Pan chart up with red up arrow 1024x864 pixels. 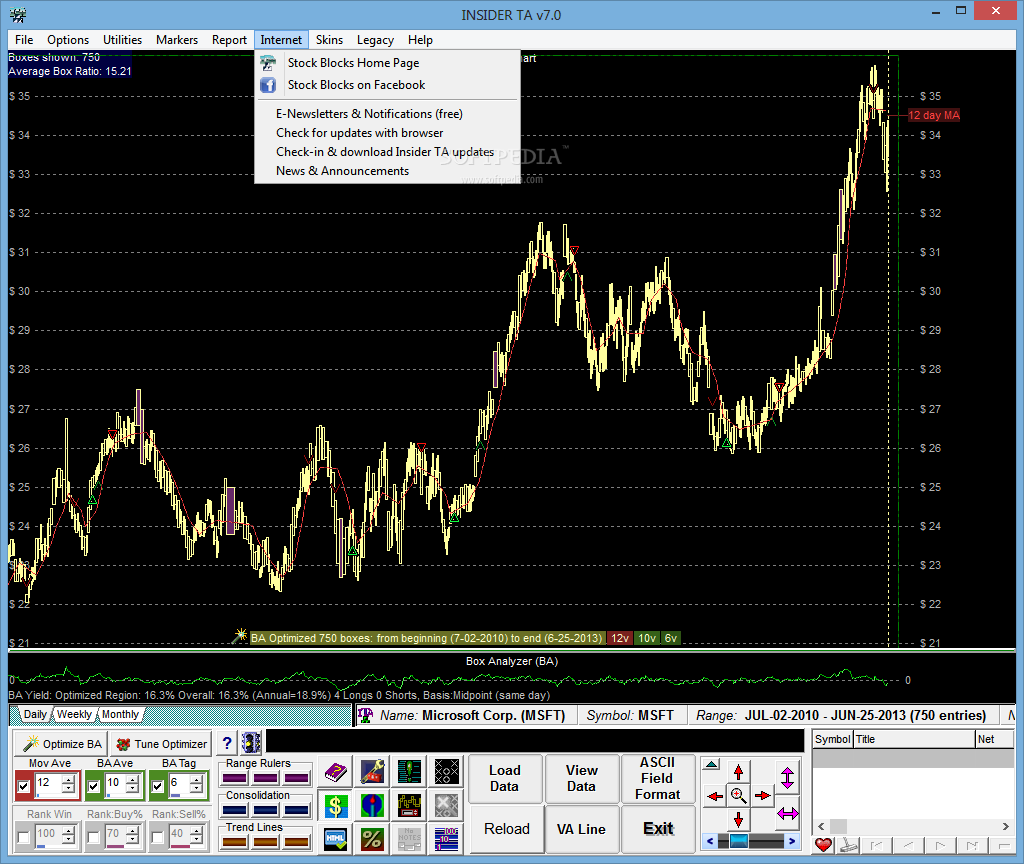click(x=739, y=772)
